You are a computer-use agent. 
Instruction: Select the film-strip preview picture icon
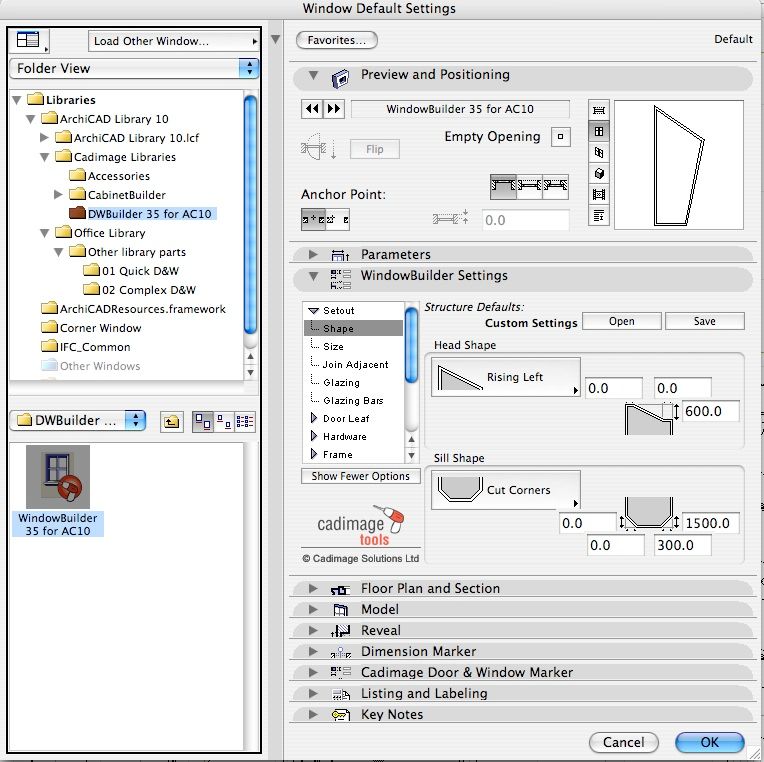coord(599,194)
